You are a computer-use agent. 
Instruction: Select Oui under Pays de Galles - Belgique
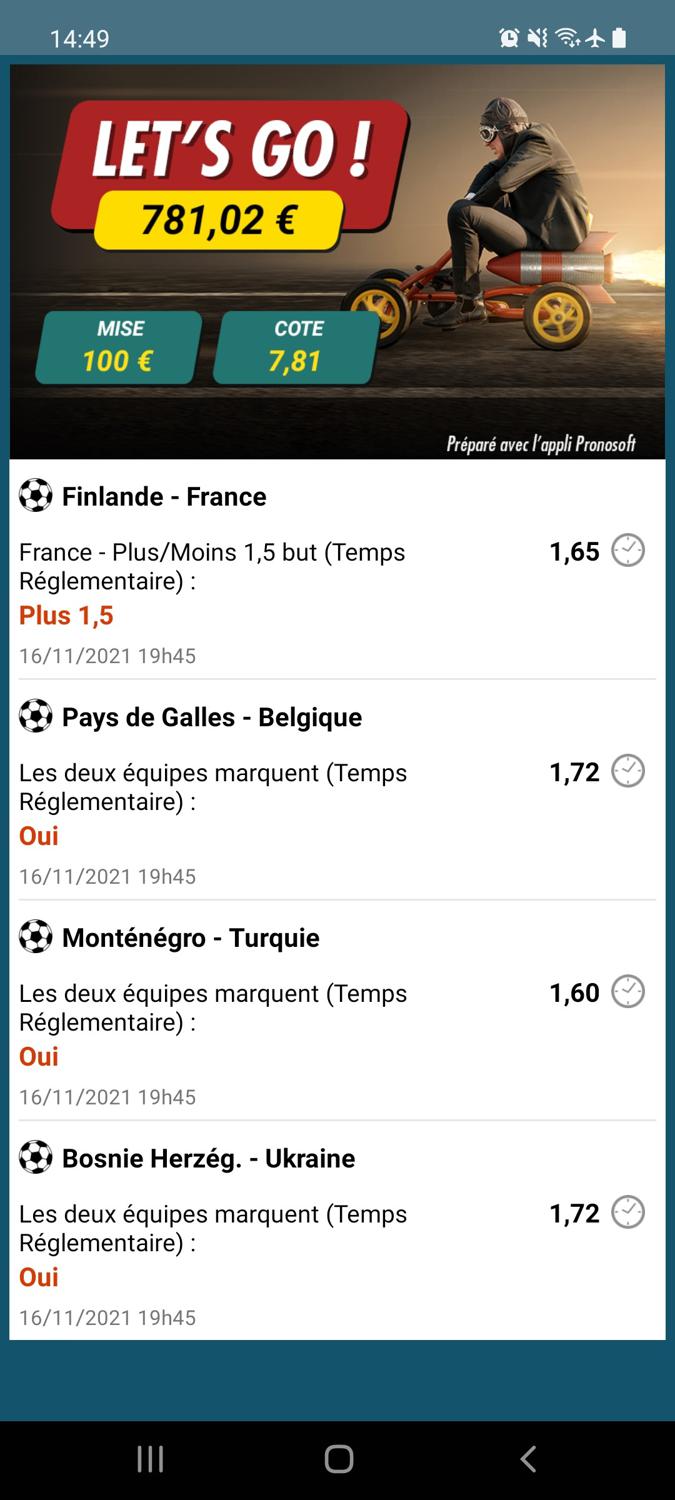coord(39,836)
